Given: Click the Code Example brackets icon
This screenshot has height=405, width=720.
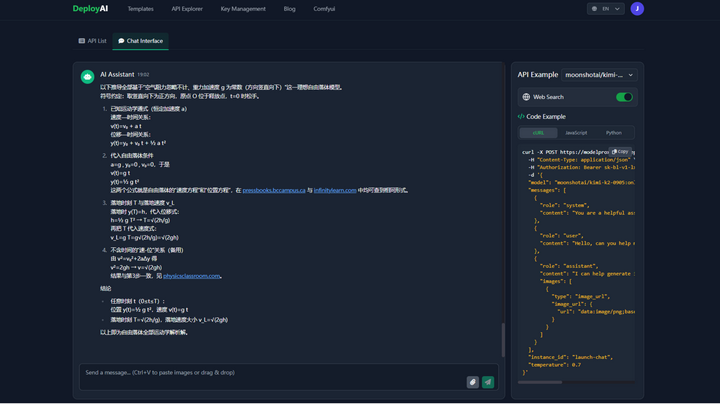Looking at the screenshot, I should [521, 117].
